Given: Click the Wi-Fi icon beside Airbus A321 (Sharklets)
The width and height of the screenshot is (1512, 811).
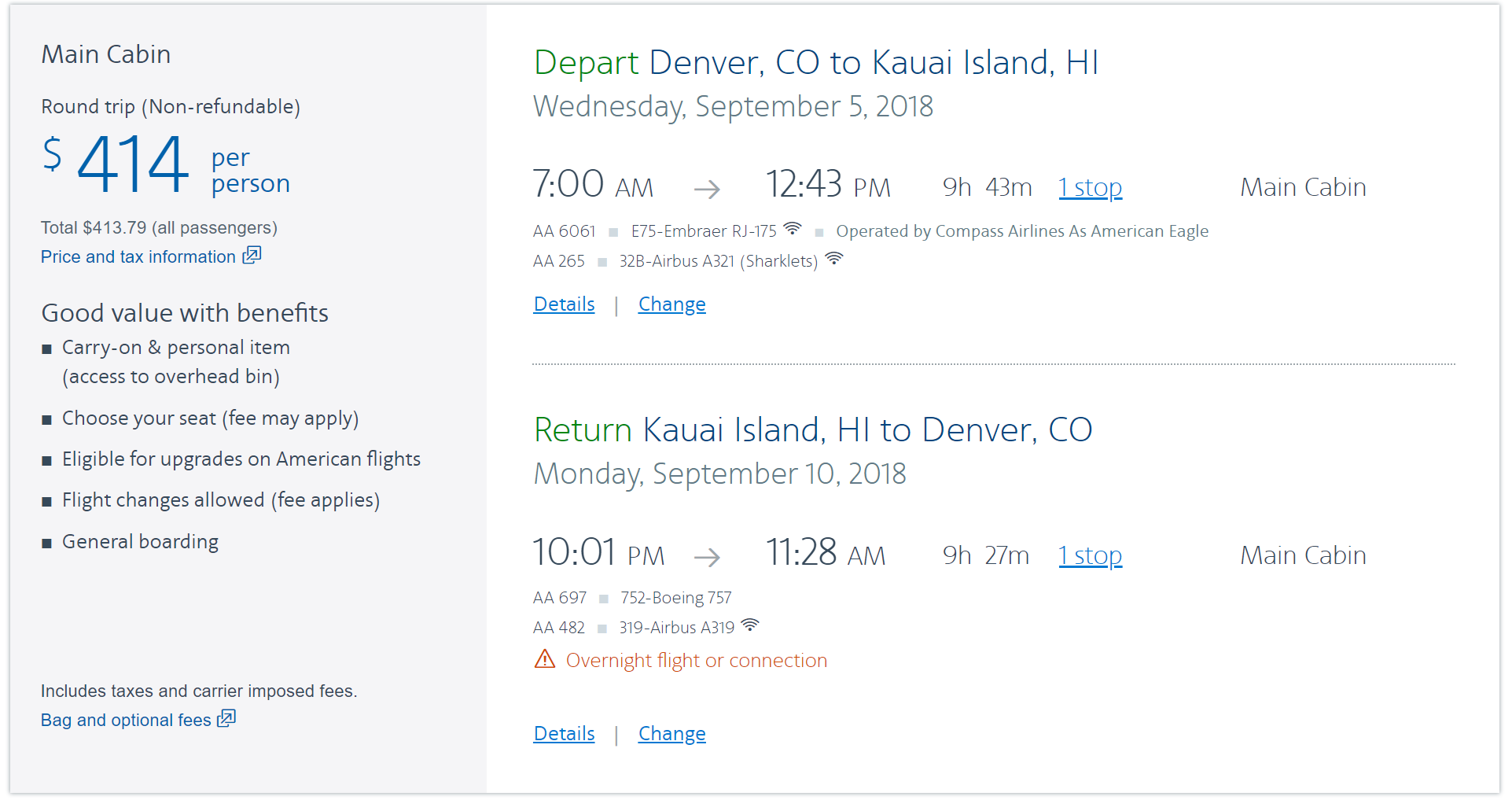Looking at the screenshot, I should (834, 259).
